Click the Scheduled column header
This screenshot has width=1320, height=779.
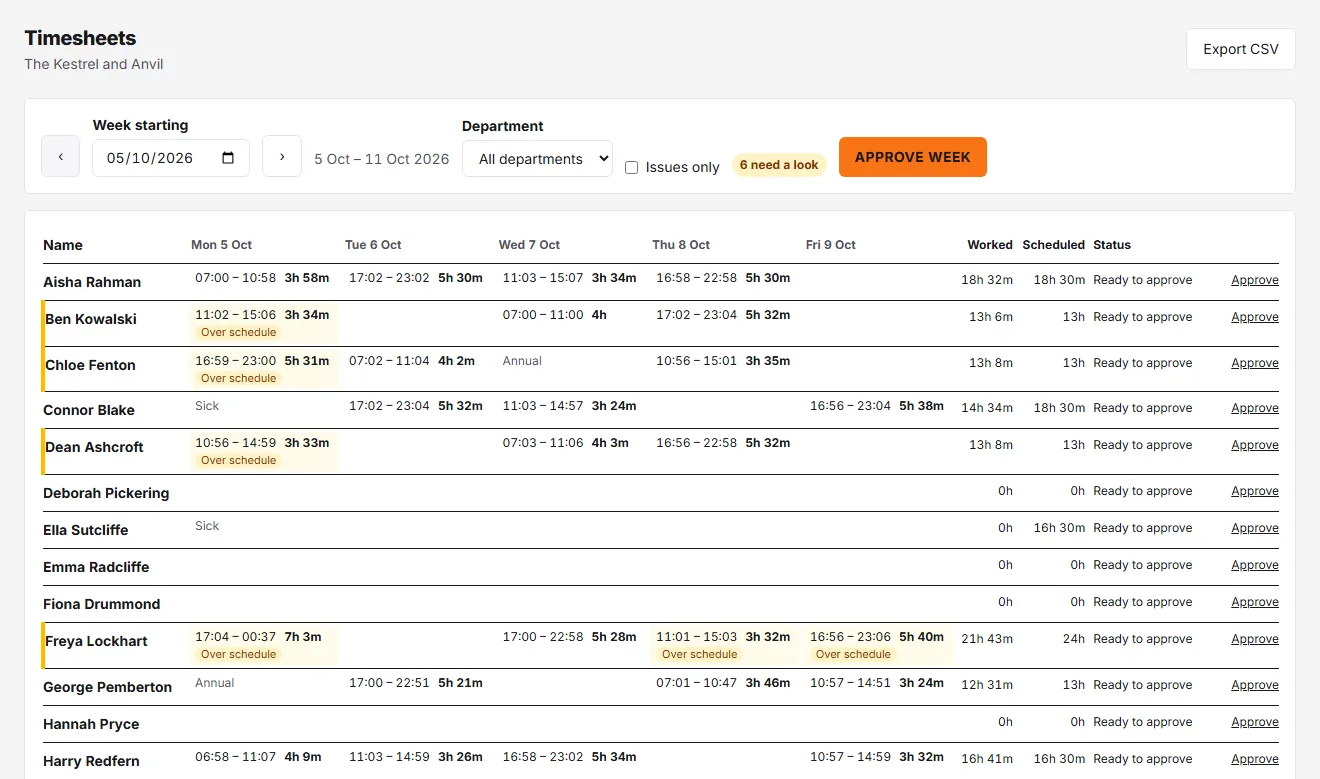click(x=1053, y=245)
